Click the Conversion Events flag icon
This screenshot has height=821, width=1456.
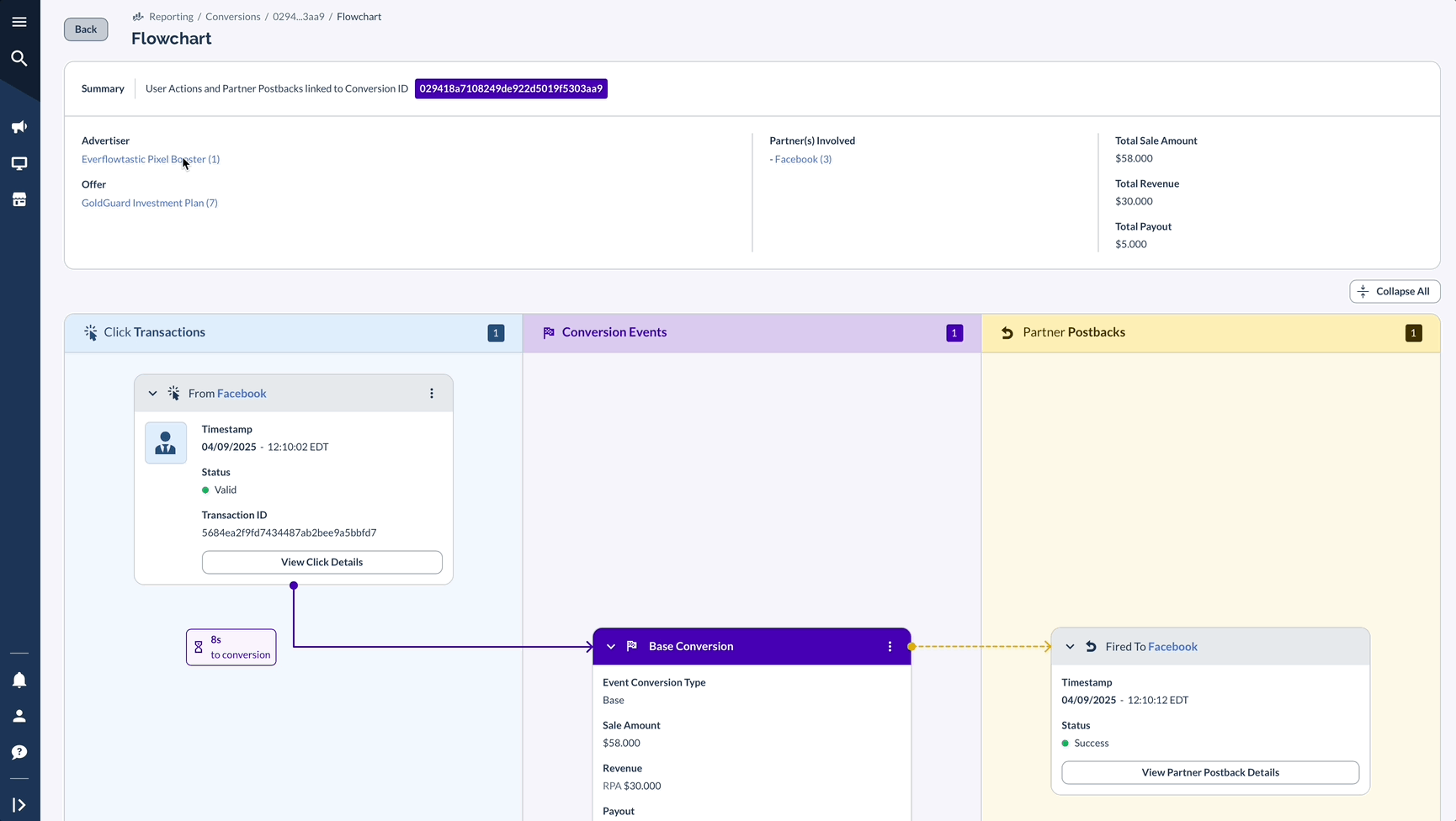click(x=549, y=332)
